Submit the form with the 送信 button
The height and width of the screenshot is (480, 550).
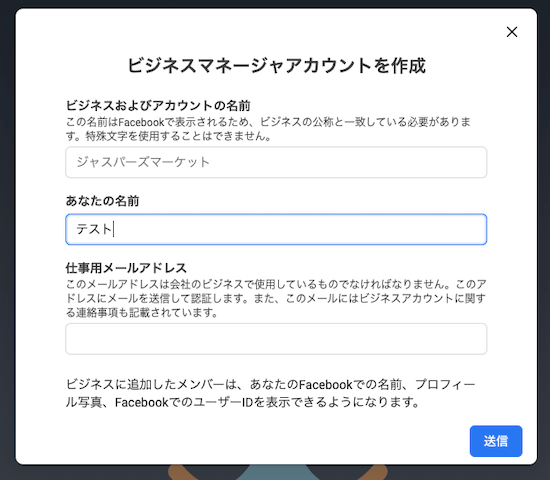496,441
